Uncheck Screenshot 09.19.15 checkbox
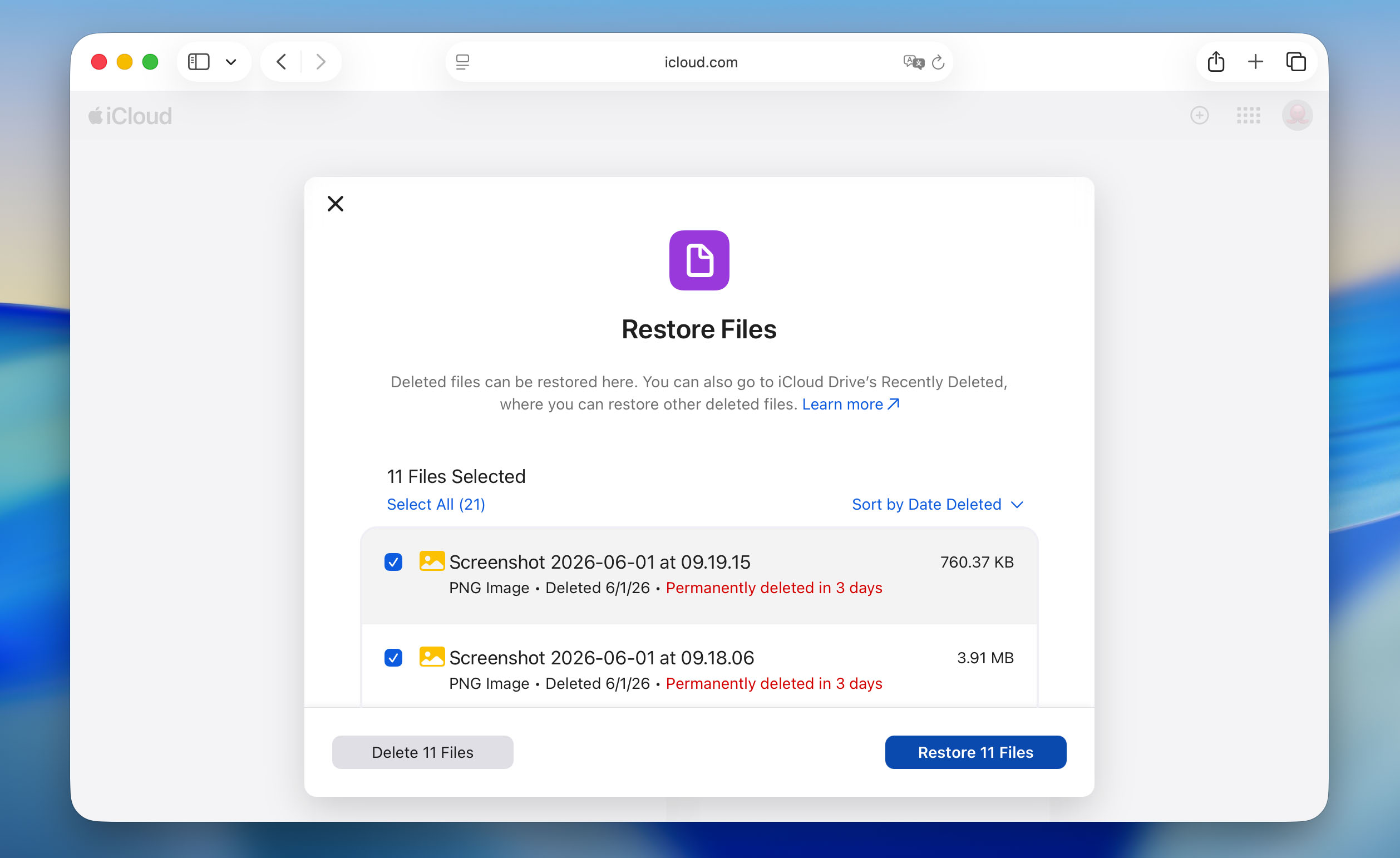This screenshot has height=858, width=1400. point(393,562)
